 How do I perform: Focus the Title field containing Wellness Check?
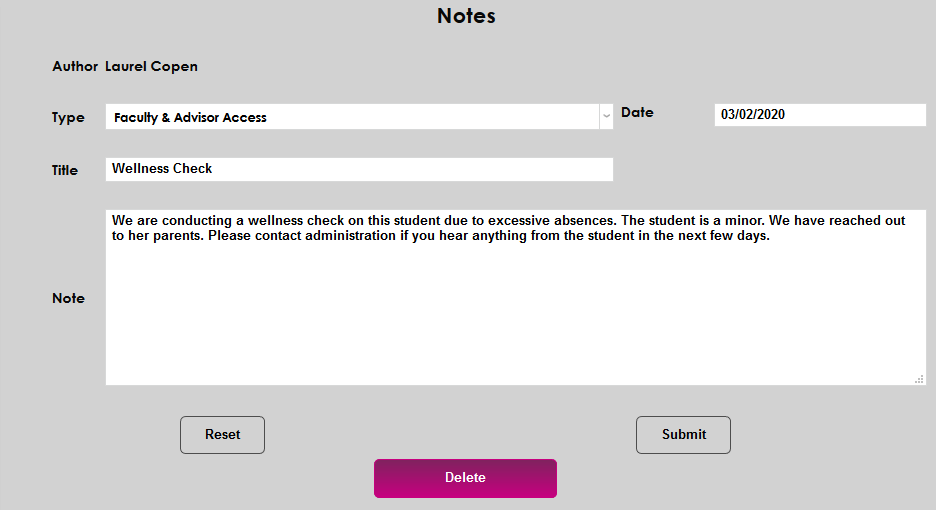click(x=358, y=169)
